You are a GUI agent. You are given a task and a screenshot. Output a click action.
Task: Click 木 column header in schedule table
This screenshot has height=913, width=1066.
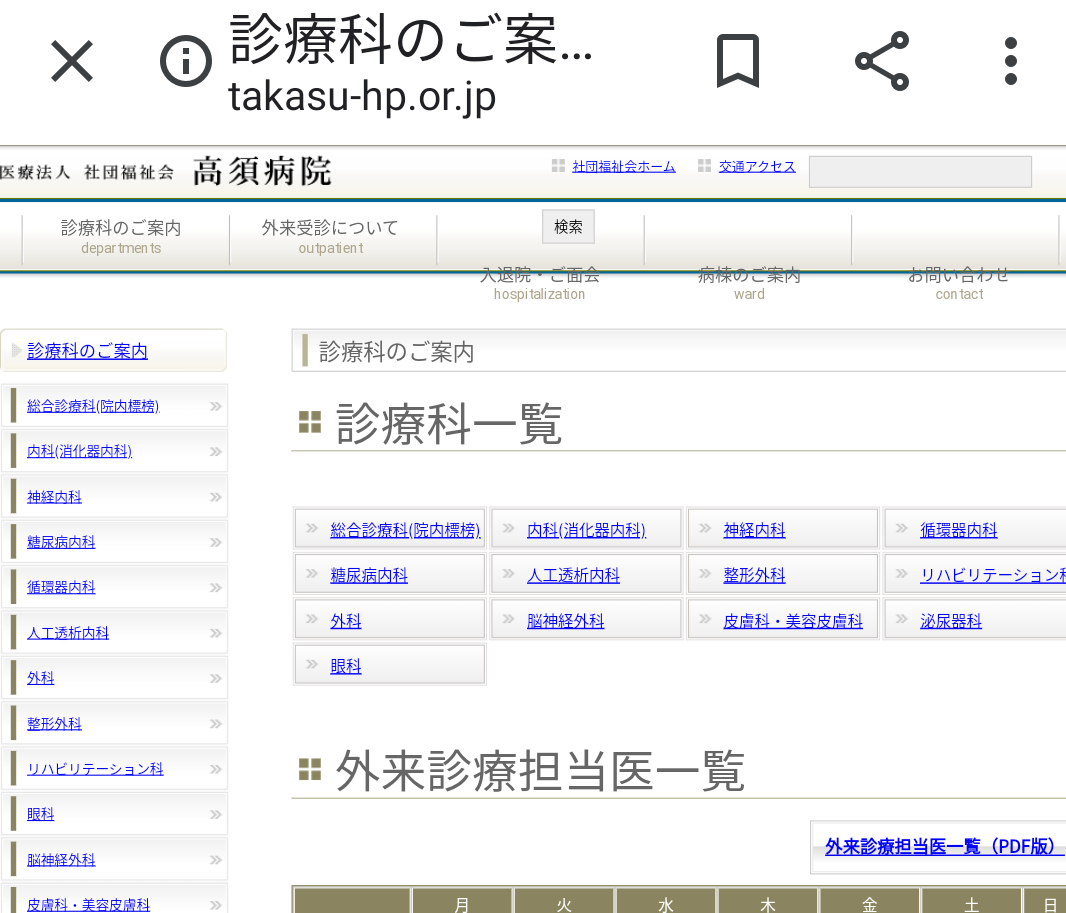click(768, 903)
